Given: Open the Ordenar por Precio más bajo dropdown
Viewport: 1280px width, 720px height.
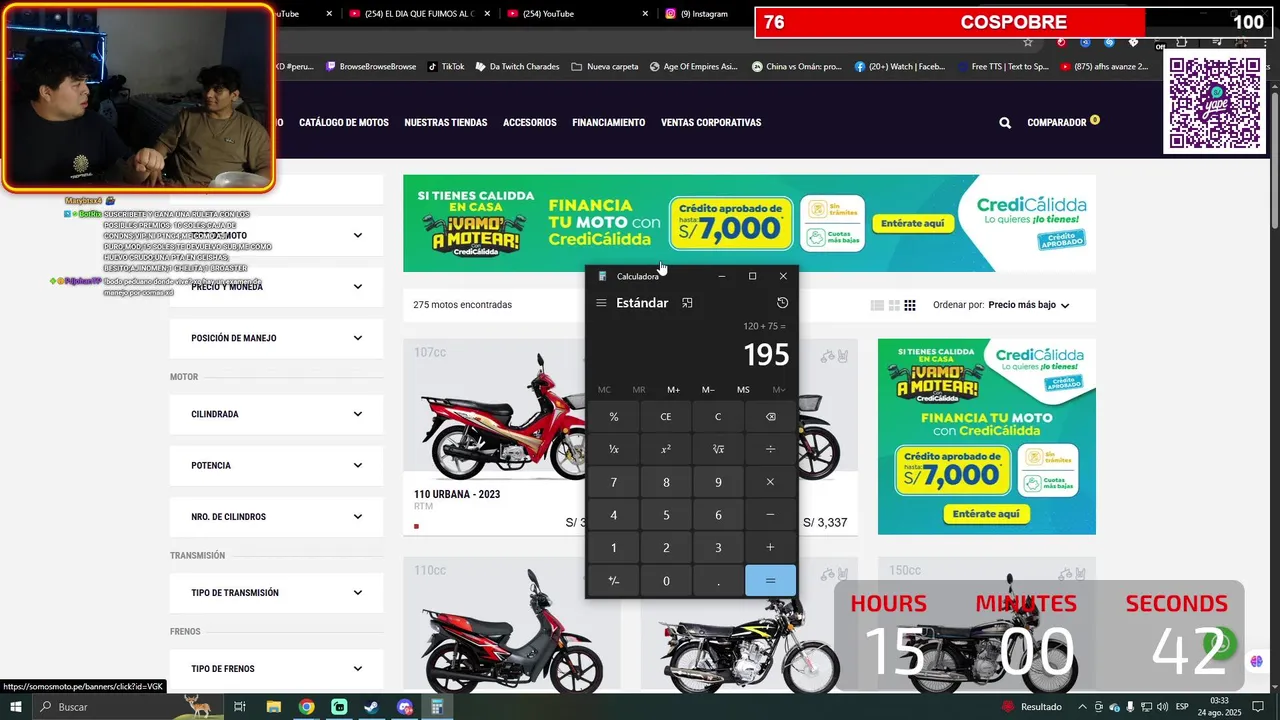Looking at the screenshot, I should coord(1028,305).
